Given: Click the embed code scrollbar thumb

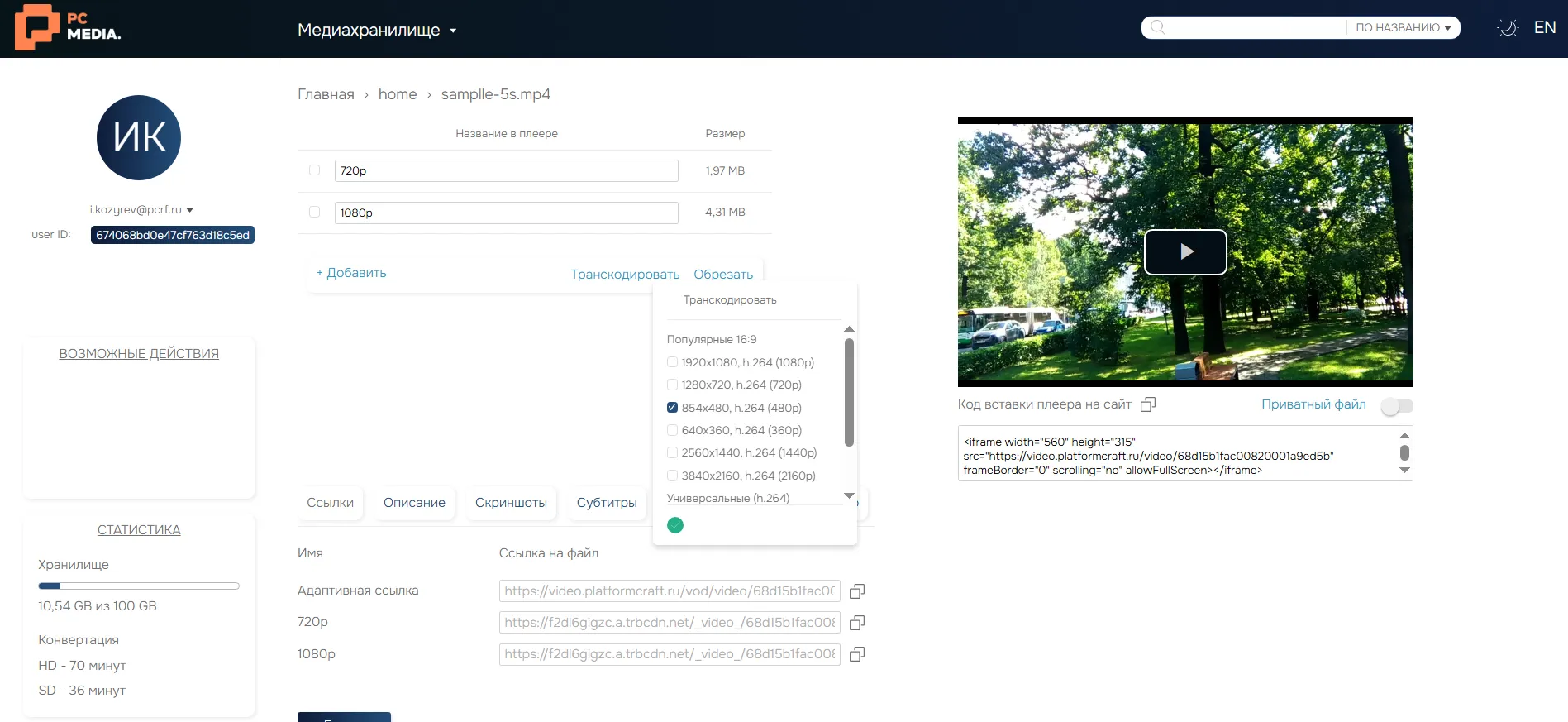Looking at the screenshot, I should (1404, 452).
